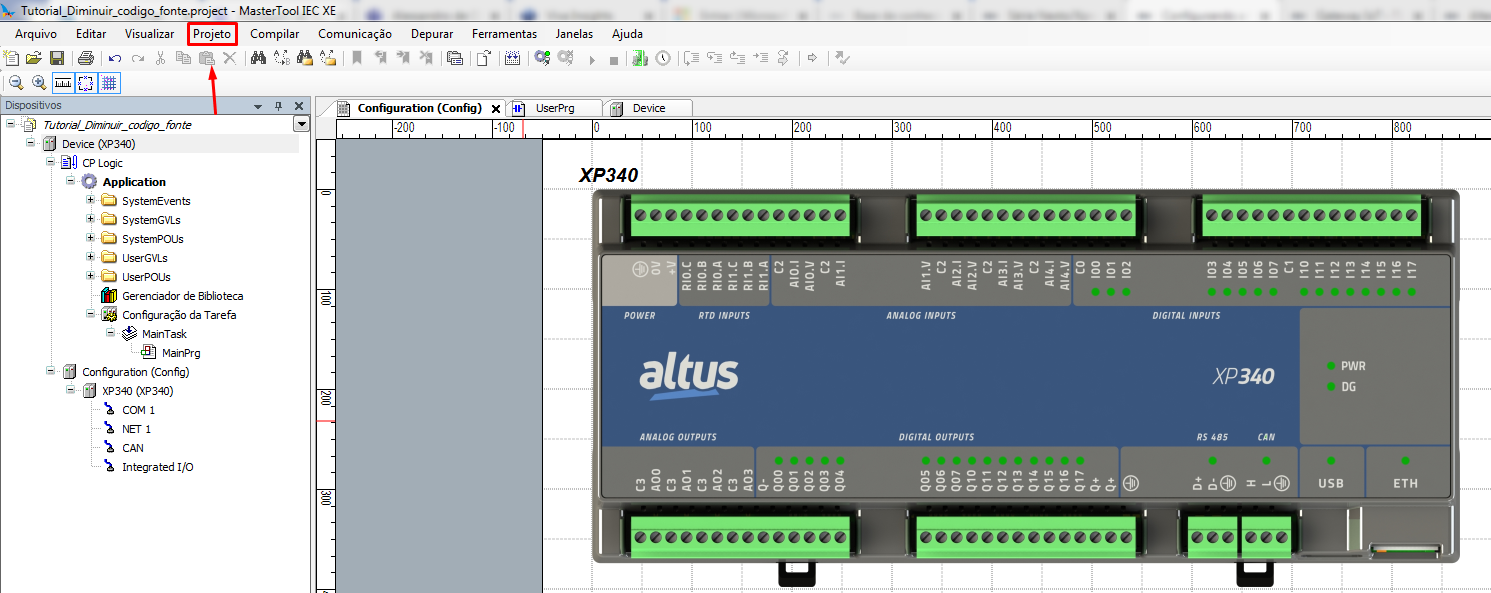Collapse the Configuration (Config) node
The width and height of the screenshot is (1491, 593).
click(x=51, y=372)
